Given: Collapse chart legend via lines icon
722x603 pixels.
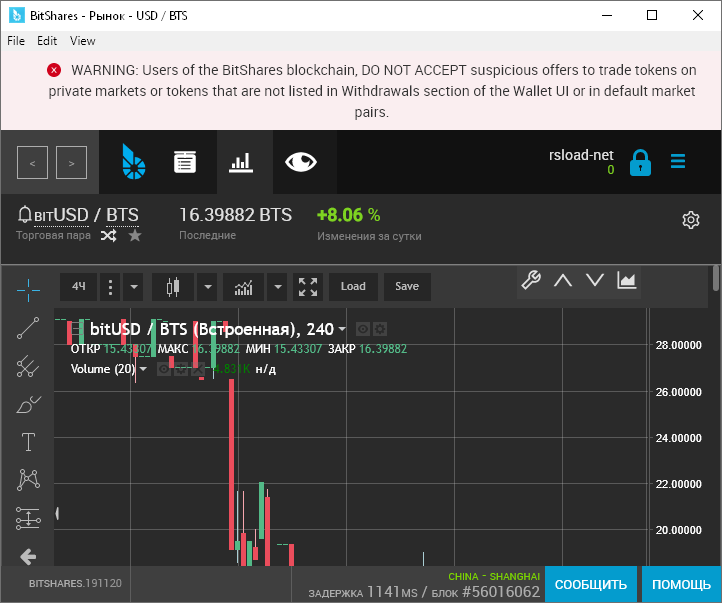Looking at the screenshot, I should [x=78, y=329].
